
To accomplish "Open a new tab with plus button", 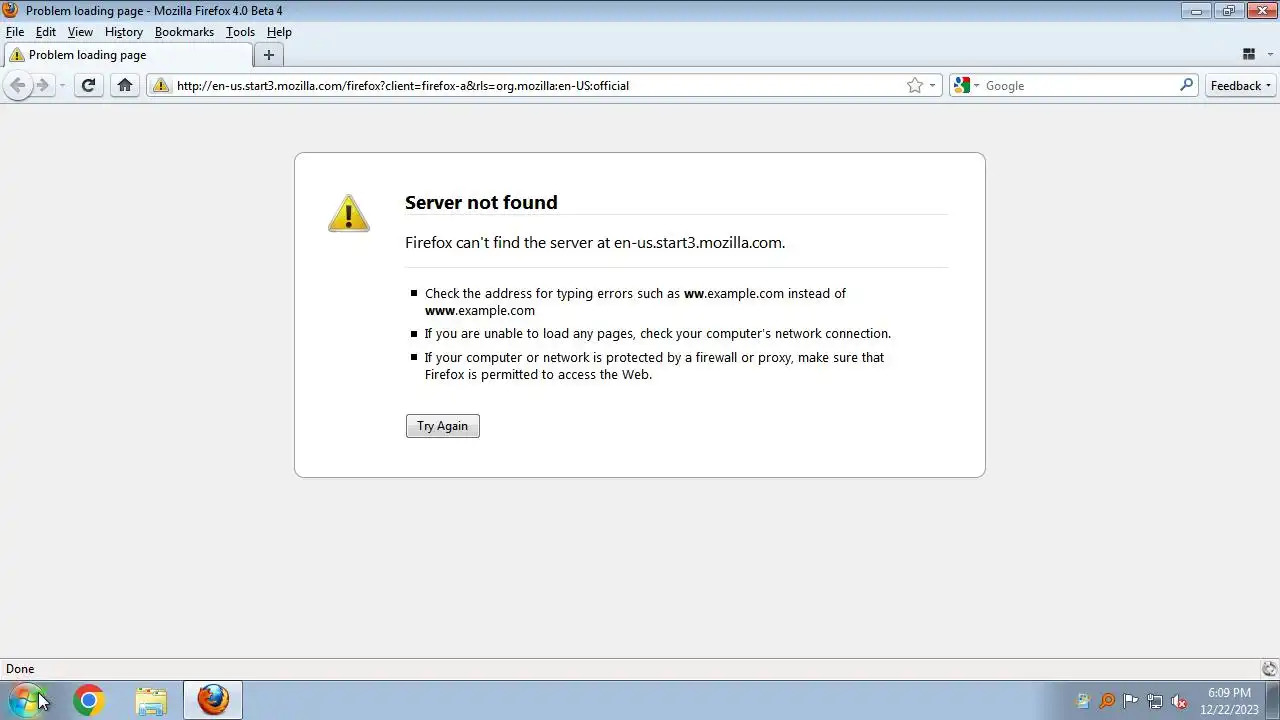I will click(268, 55).
